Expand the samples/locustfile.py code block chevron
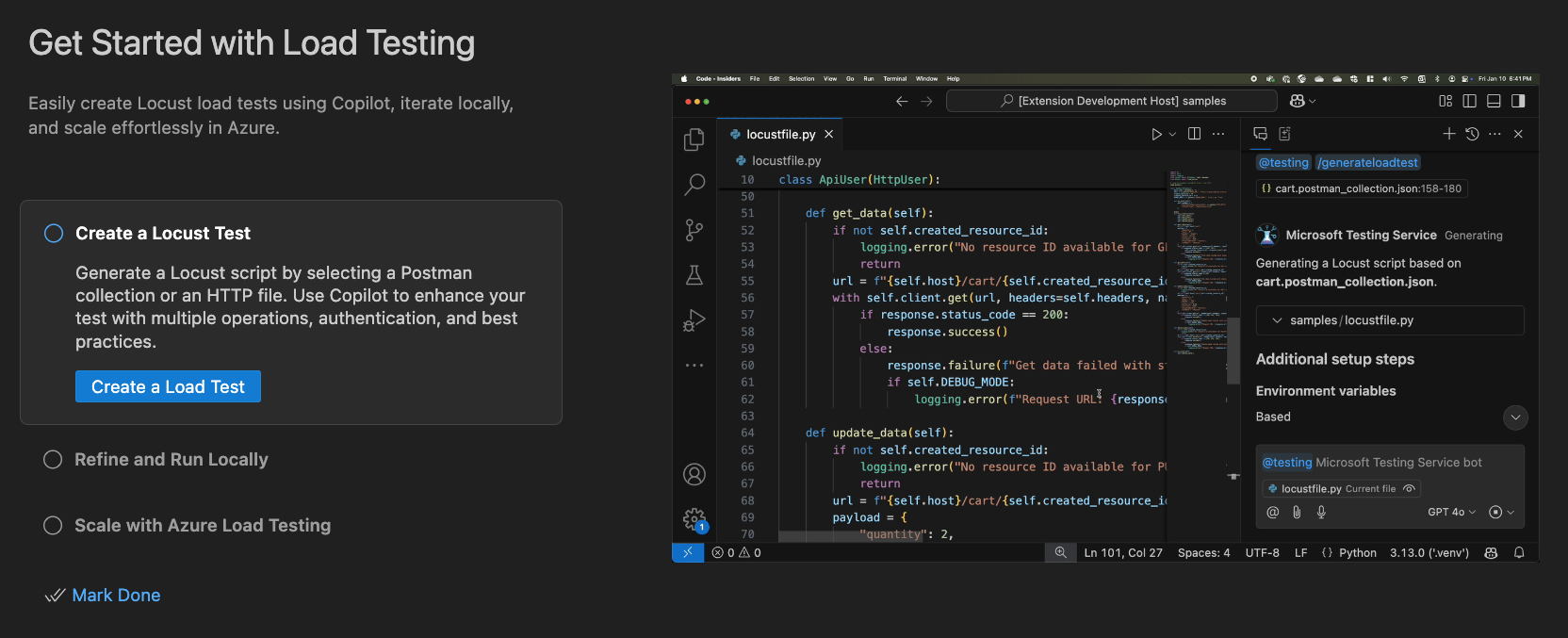The image size is (1568, 638). 1278,320
